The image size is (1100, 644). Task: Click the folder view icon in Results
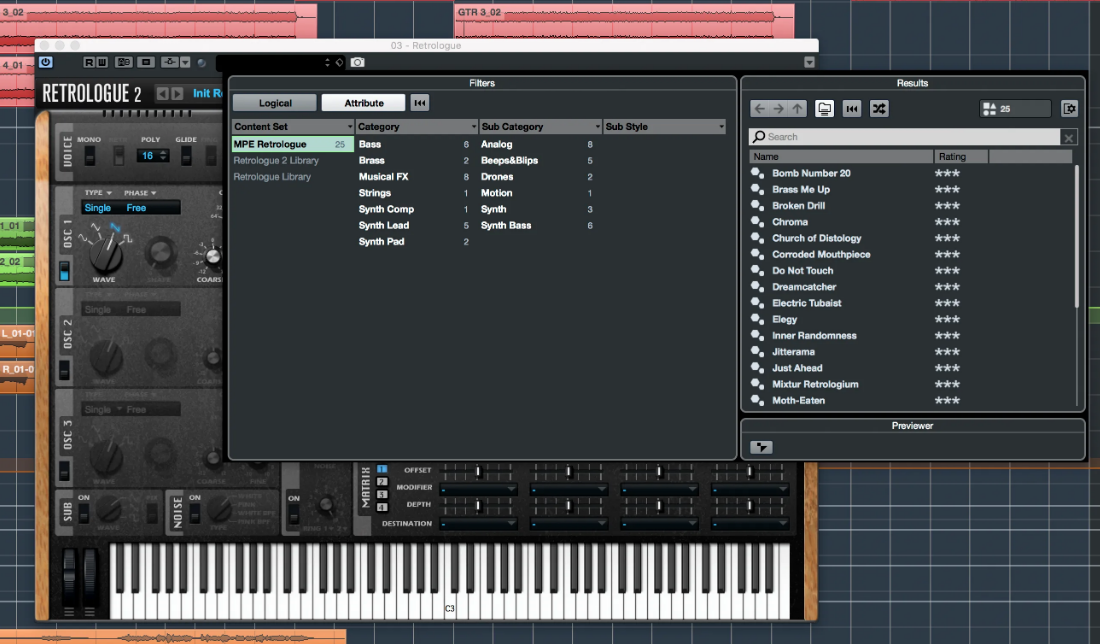coord(824,109)
